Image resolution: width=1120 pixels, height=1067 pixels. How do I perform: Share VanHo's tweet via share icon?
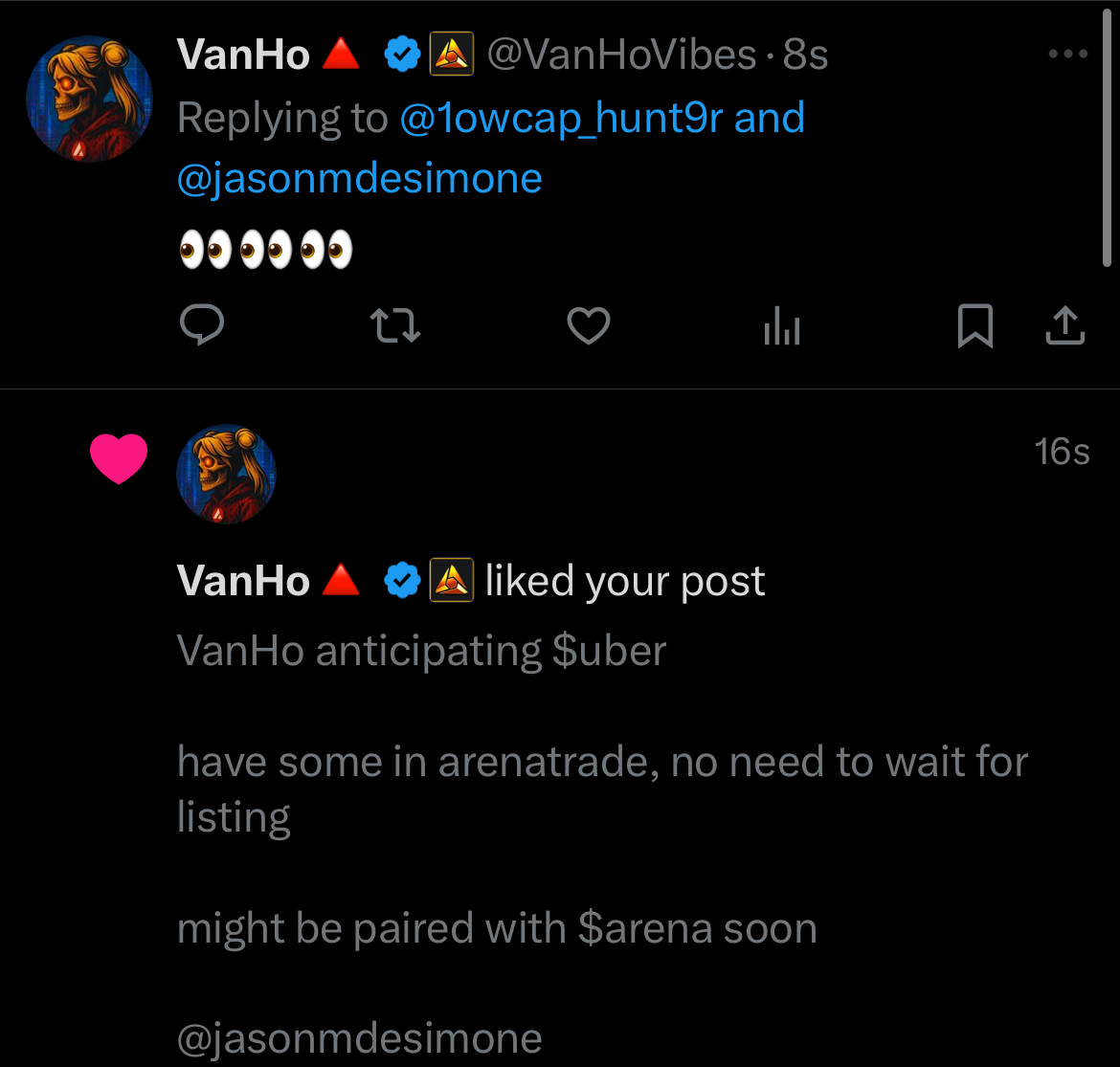click(1064, 326)
